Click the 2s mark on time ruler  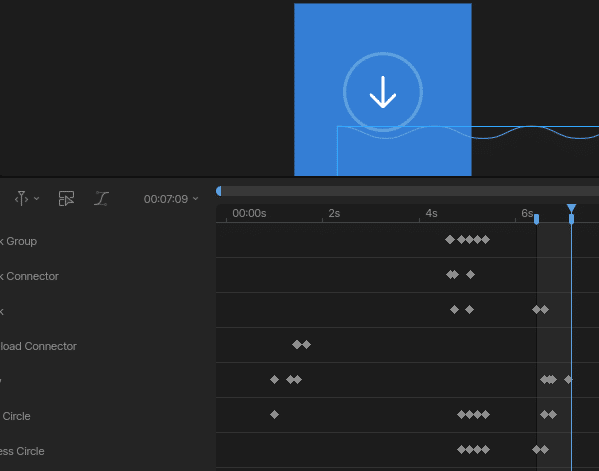click(x=334, y=213)
